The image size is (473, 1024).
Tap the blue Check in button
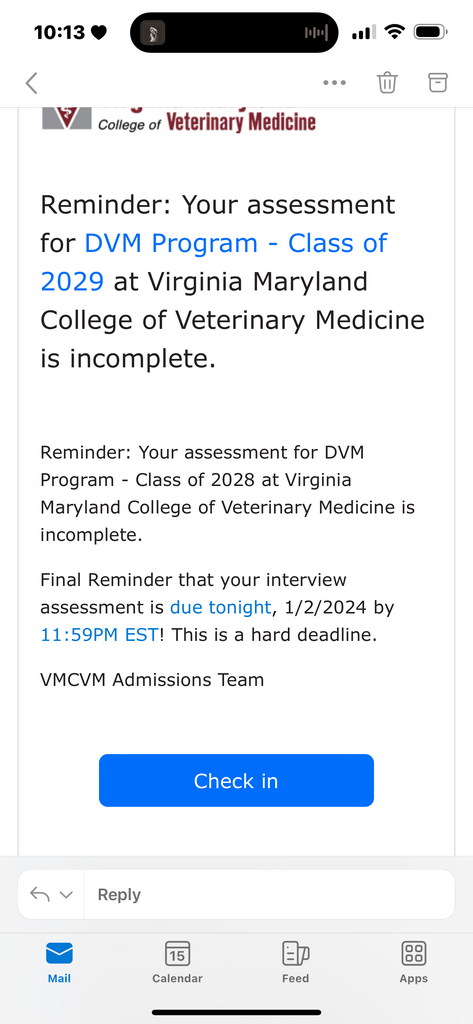click(236, 780)
